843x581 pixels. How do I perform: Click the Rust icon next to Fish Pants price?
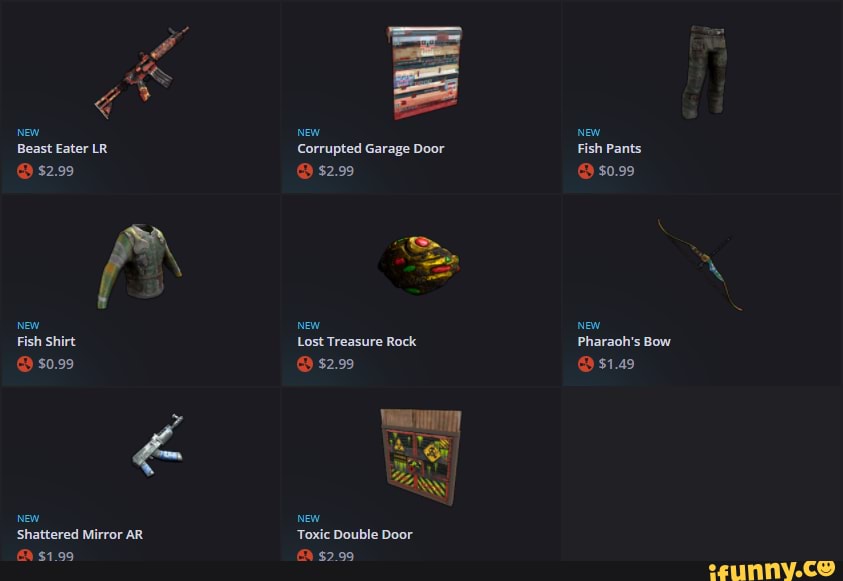click(x=585, y=171)
